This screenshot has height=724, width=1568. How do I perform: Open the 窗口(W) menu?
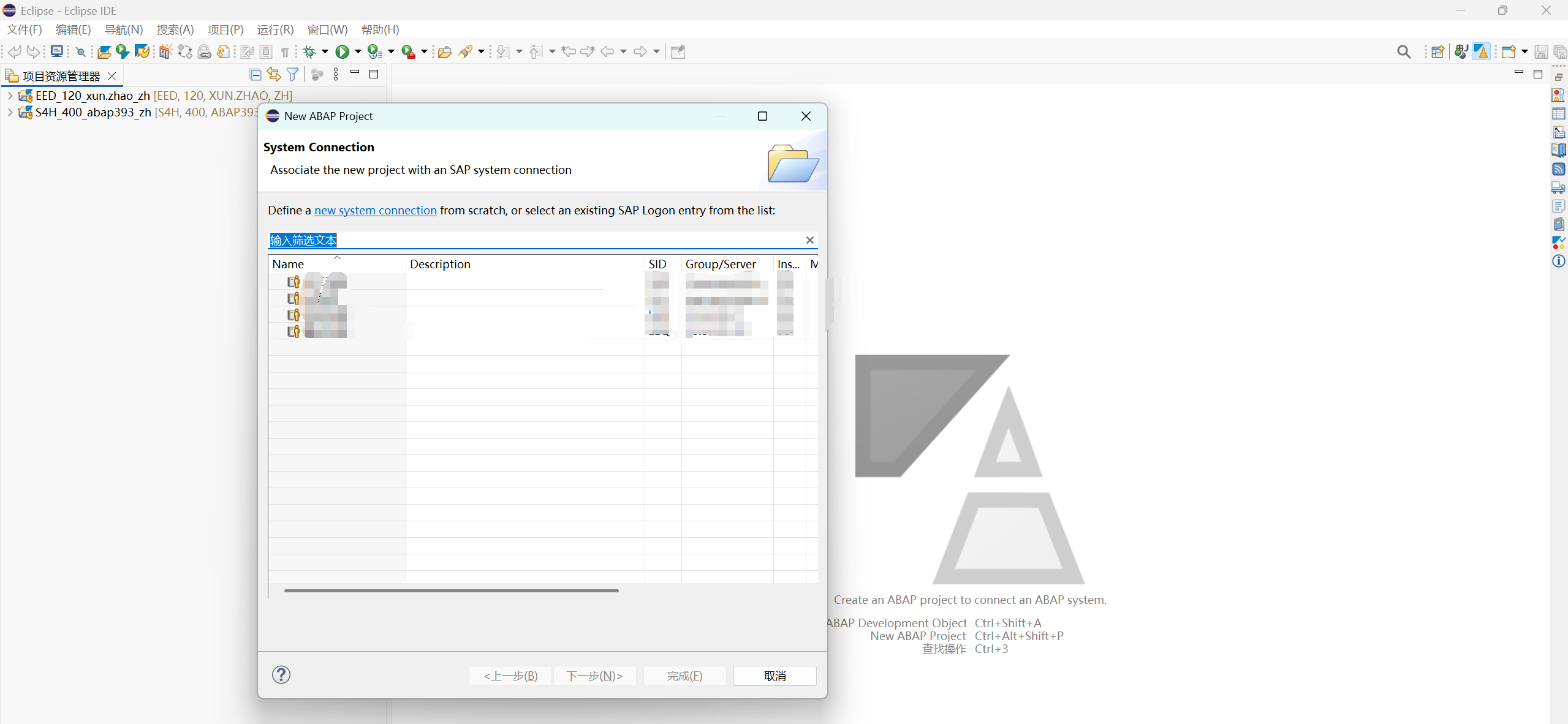(327, 29)
